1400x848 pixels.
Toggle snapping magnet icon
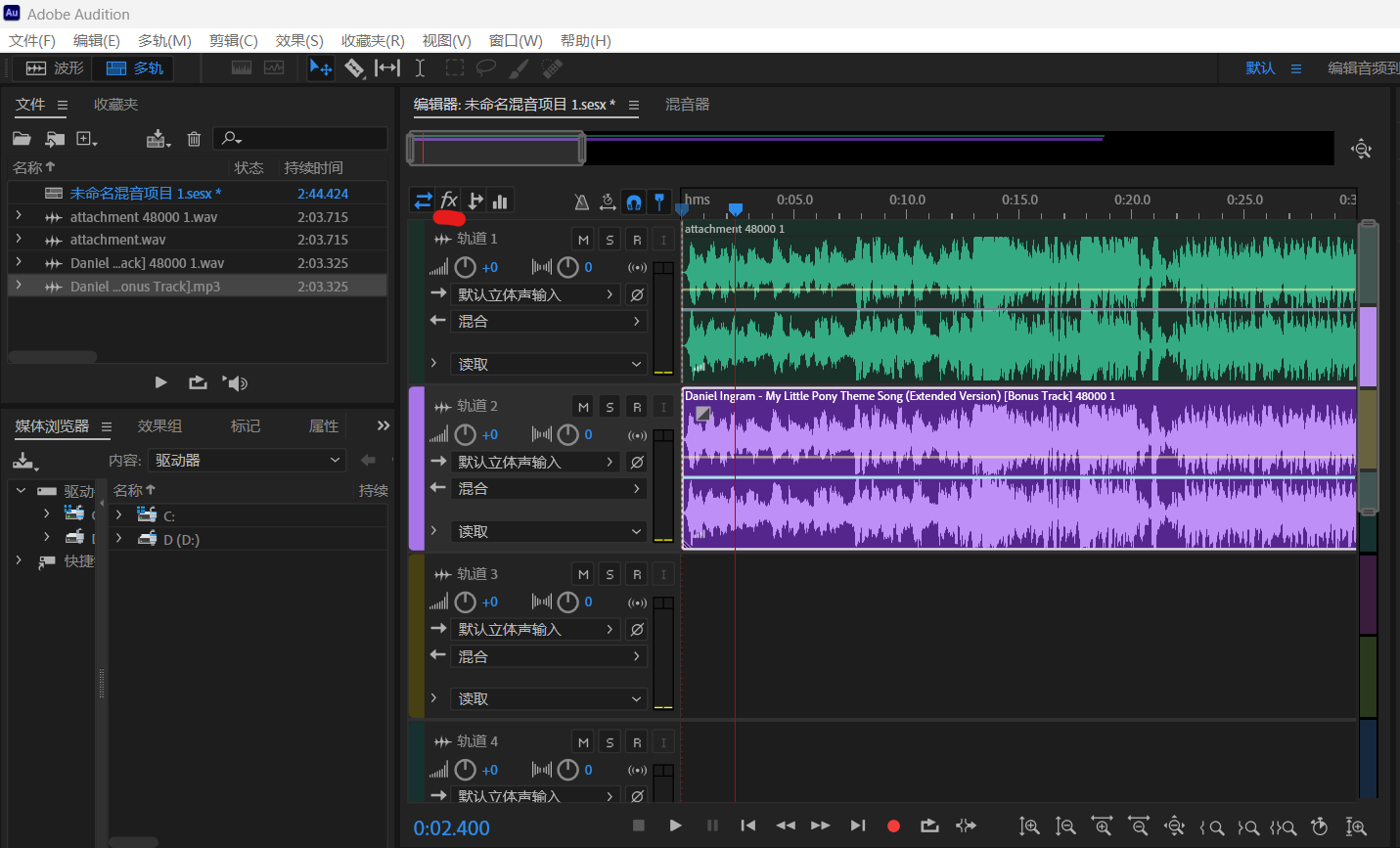pyautogui.click(x=634, y=201)
